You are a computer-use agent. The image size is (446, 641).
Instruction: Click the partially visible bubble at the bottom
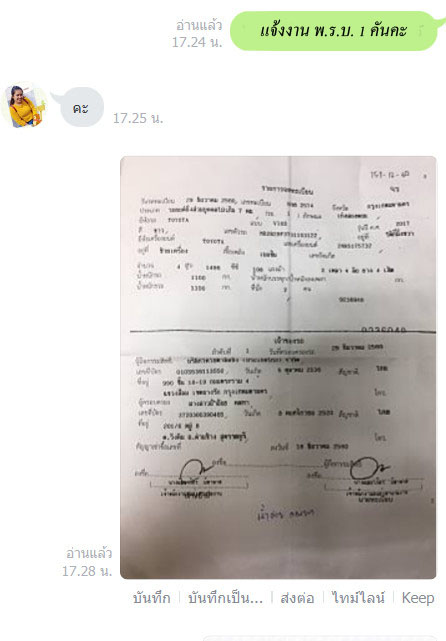321,638
